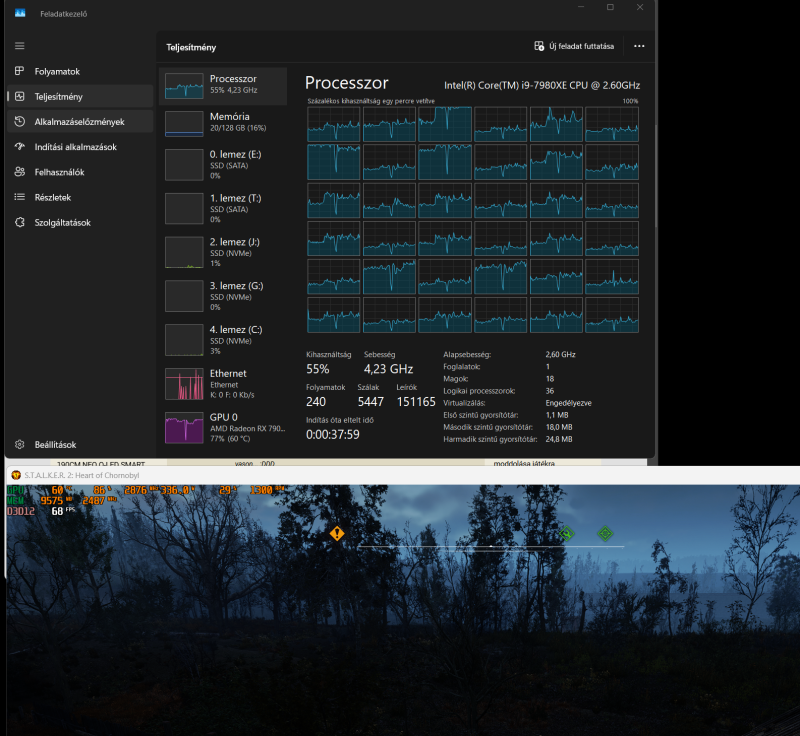Viewport: 800px width, 736px height.
Task: Click the 68 FPS overlay counter
Action: pyautogui.click(x=63, y=511)
